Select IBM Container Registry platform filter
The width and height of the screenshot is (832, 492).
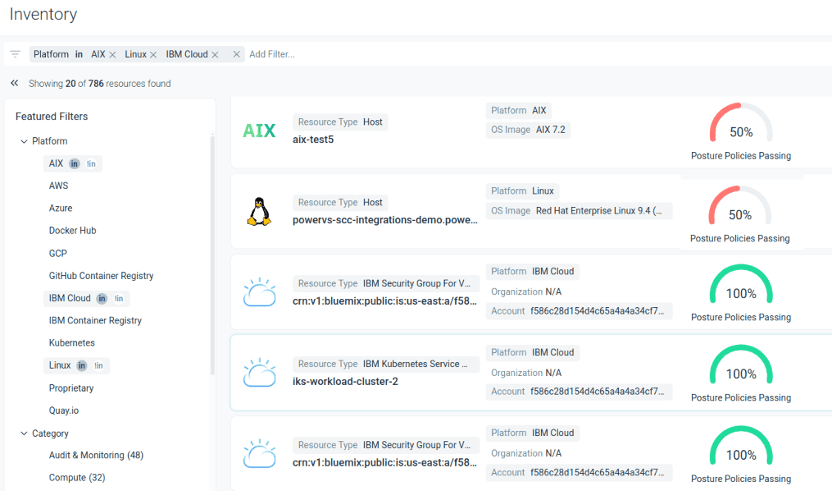click(96, 321)
